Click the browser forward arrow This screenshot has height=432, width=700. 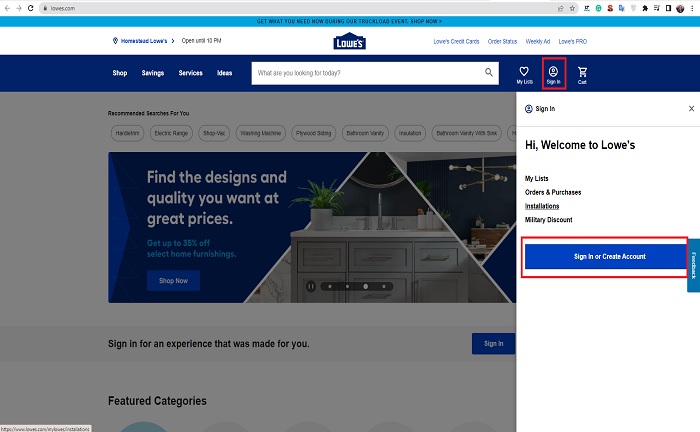(19, 8)
